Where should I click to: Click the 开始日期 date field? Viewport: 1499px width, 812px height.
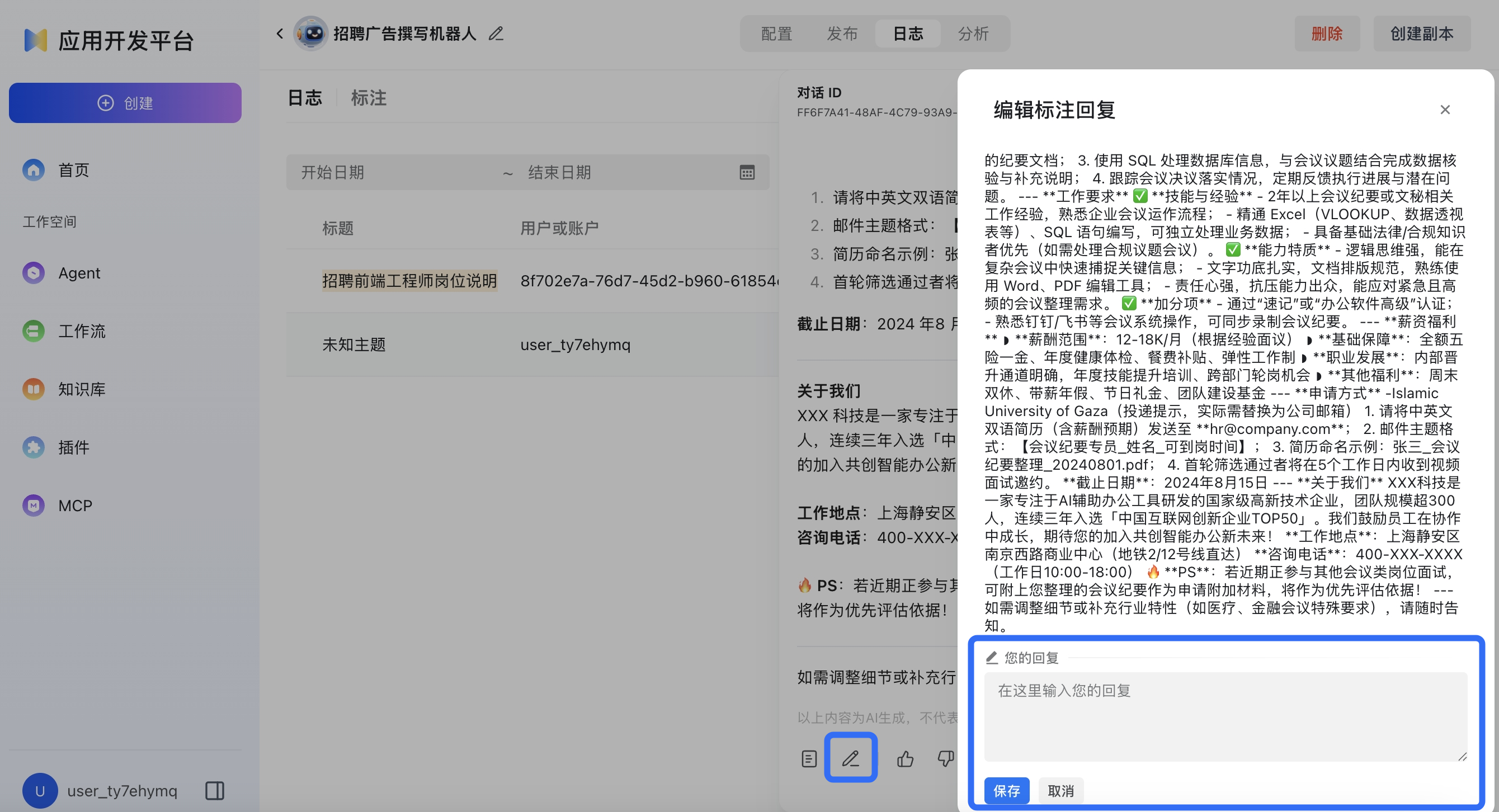pyautogui.click(x=395, y=172)
